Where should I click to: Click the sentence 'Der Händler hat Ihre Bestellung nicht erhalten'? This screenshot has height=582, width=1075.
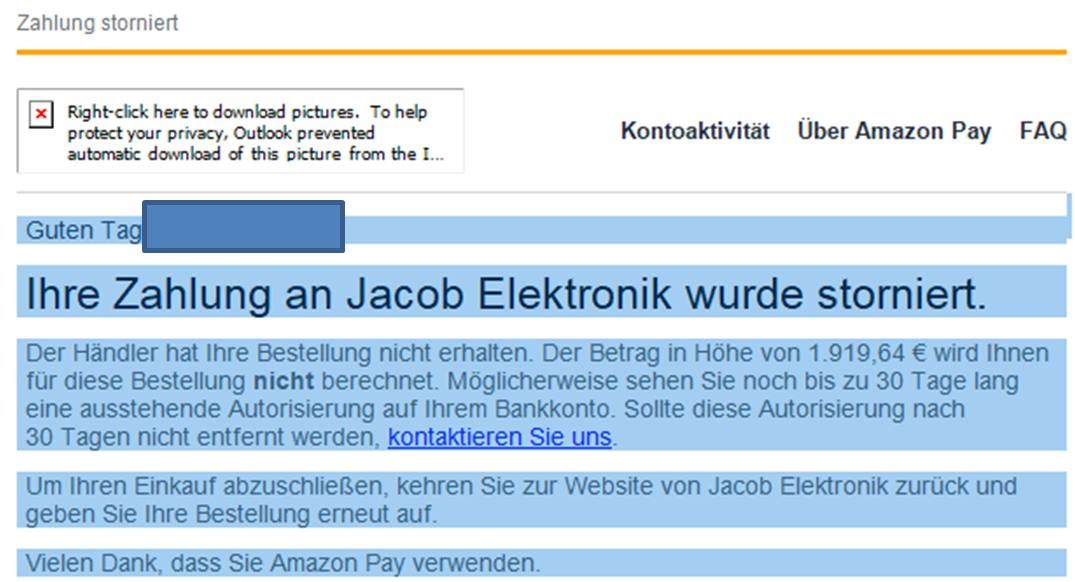(x=278, y=353)
